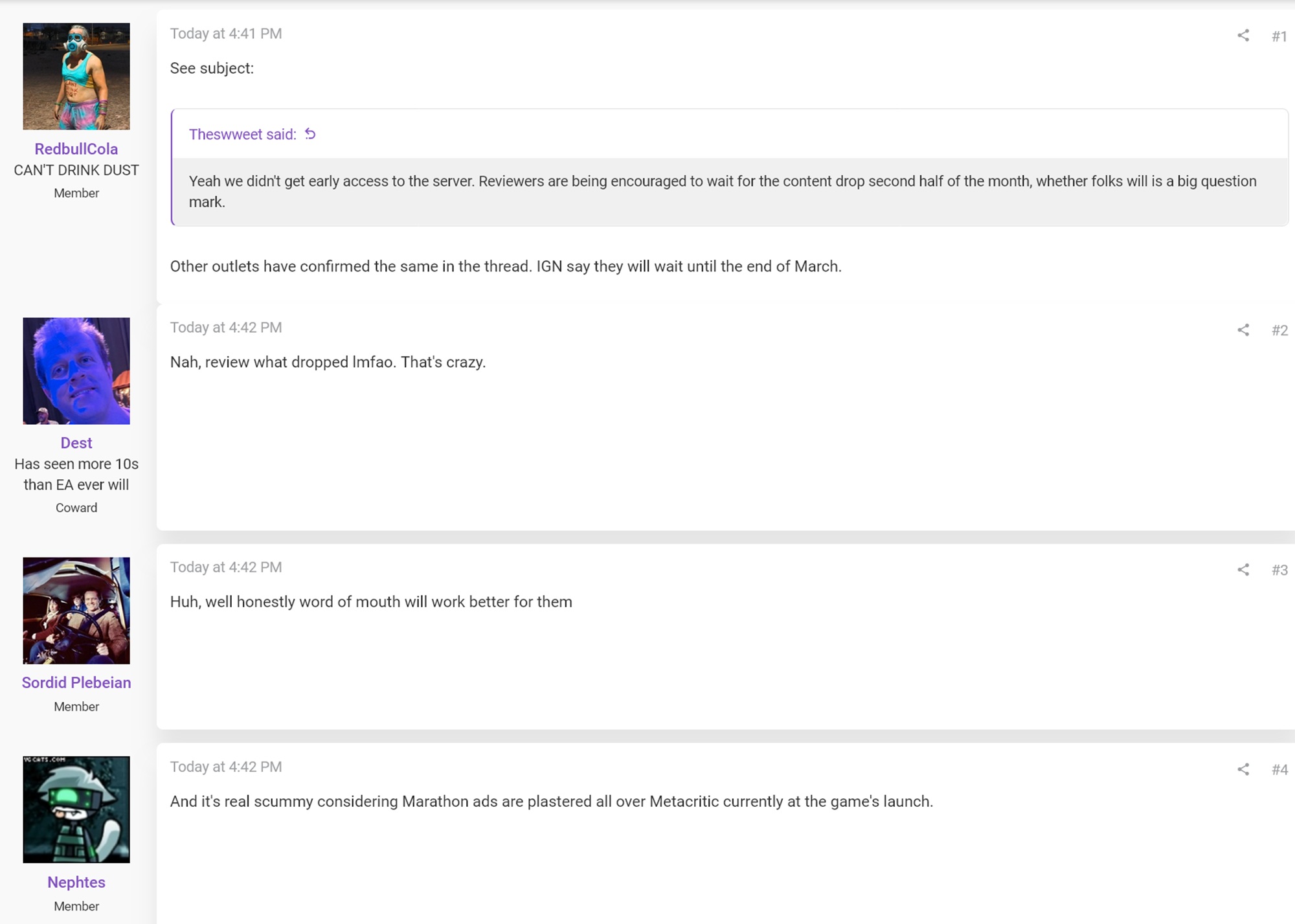The height and width of the screenshot is (924, 1295).
Task: Open Nephtes' cartoon avatar
Action: point(76,809)
